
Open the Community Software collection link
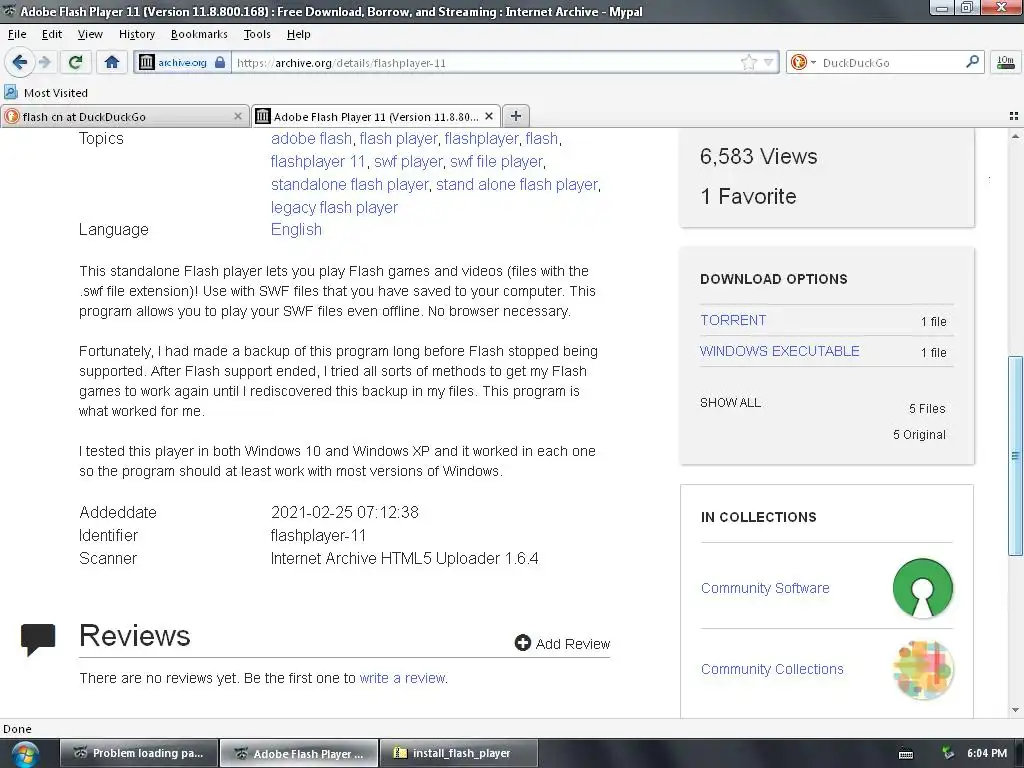(x=765, y=588)
